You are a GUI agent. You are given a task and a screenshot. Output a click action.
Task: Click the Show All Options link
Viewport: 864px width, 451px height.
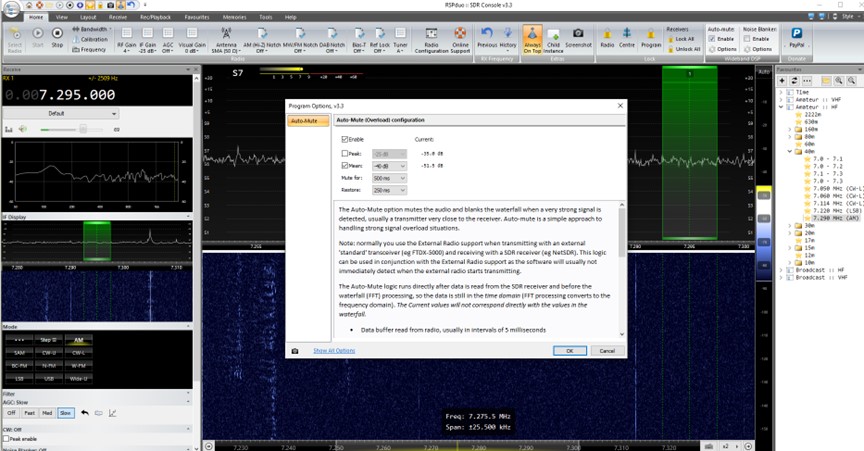(334, 351)
